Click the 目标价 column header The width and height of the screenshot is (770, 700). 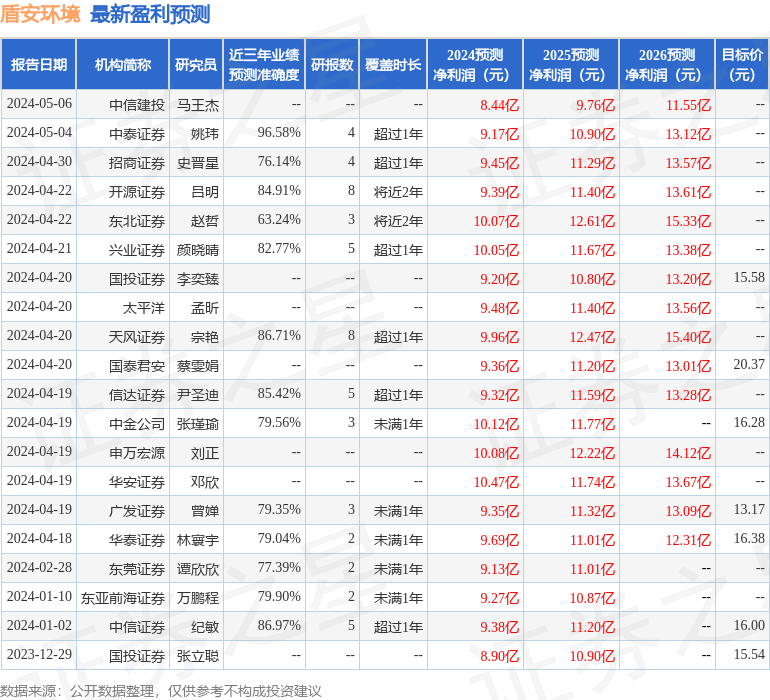coord(742,64)
